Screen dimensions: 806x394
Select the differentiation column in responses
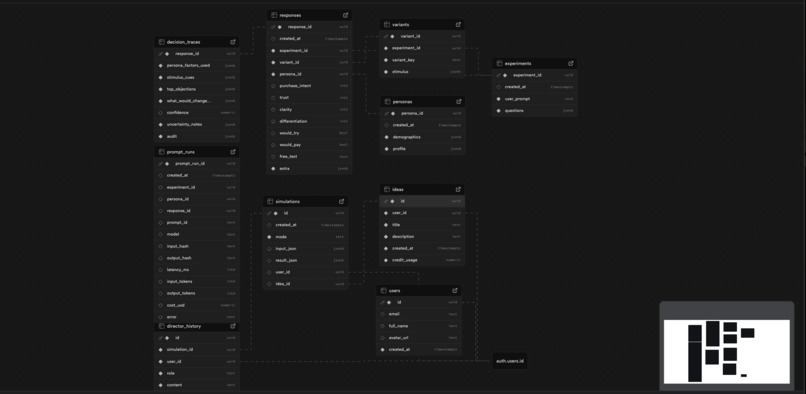pyautogui.click(x=309, y=121)
